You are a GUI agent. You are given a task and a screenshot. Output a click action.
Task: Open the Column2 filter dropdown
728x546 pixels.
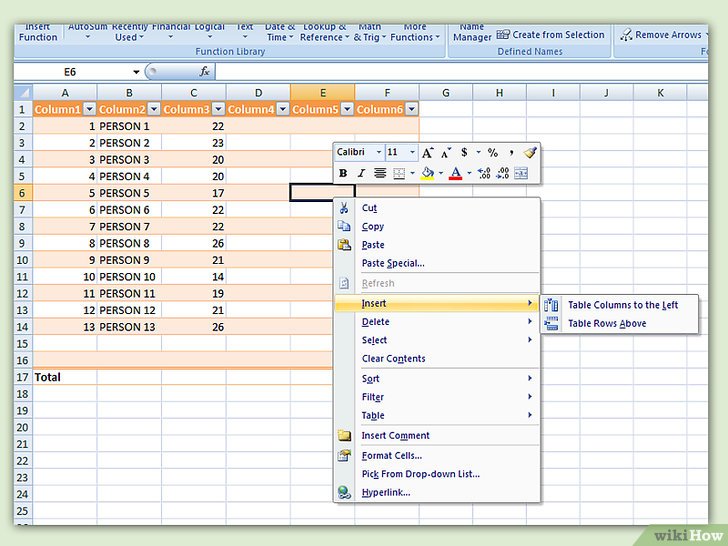pos(154,109)
